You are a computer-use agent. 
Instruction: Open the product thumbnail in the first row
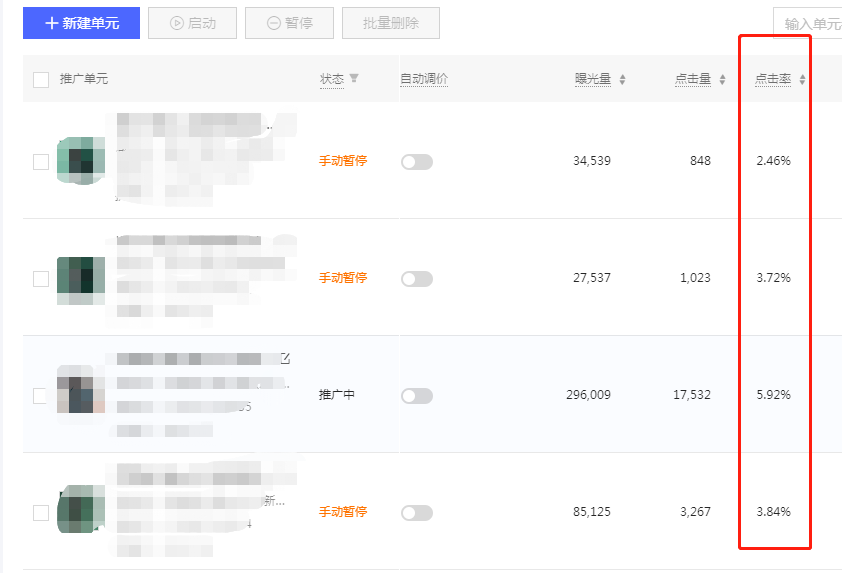81,161
